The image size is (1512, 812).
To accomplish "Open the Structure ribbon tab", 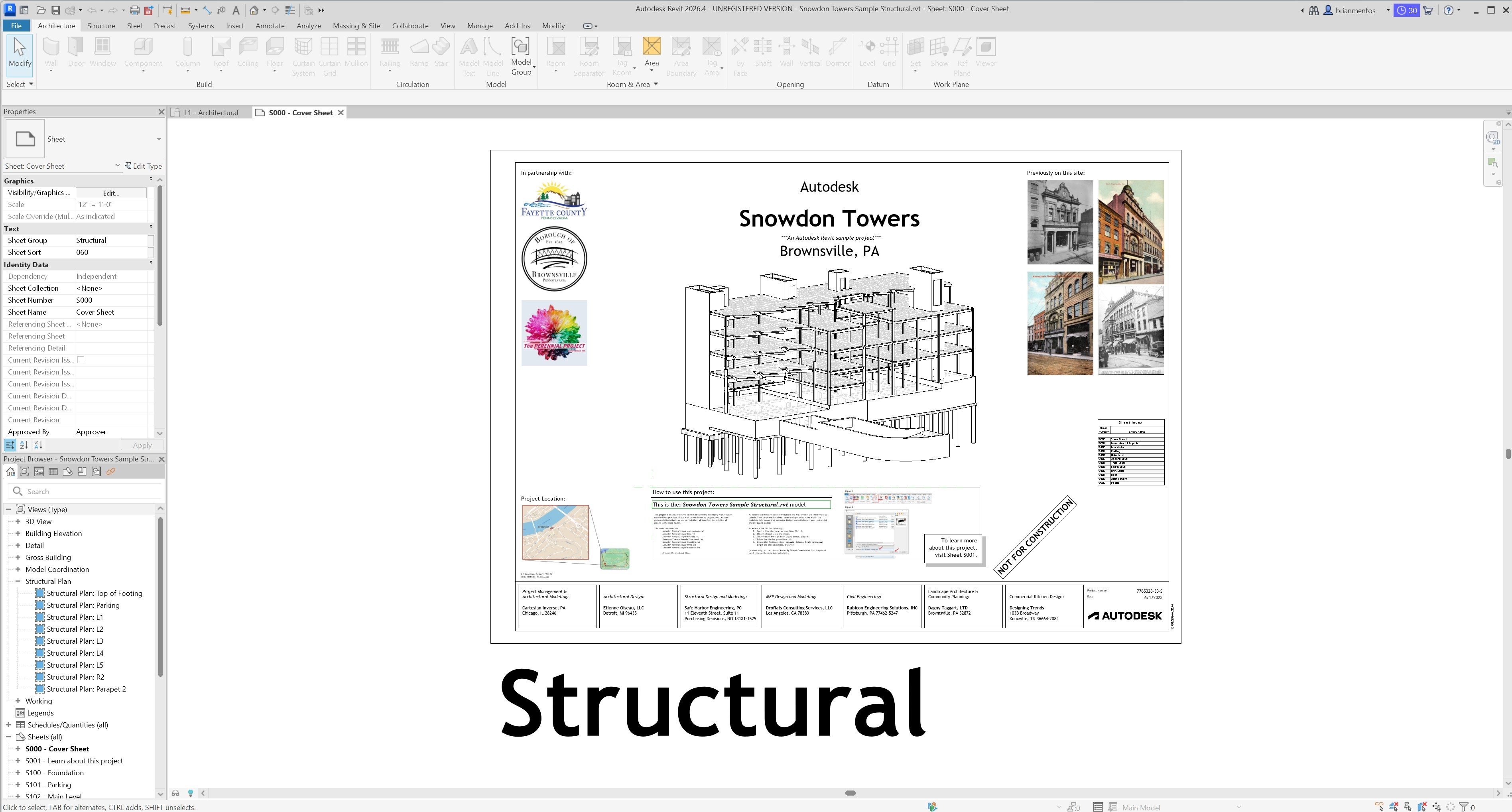I will (x=101, y=26).
